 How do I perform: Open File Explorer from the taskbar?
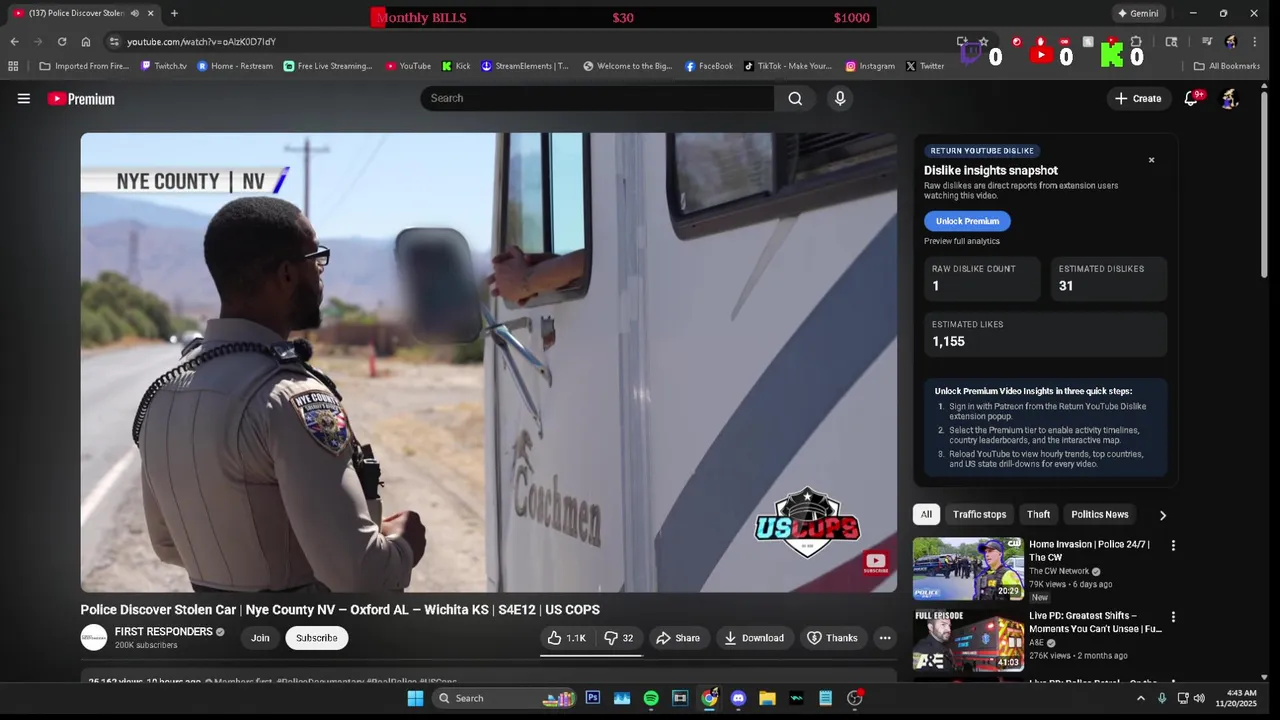767,698
